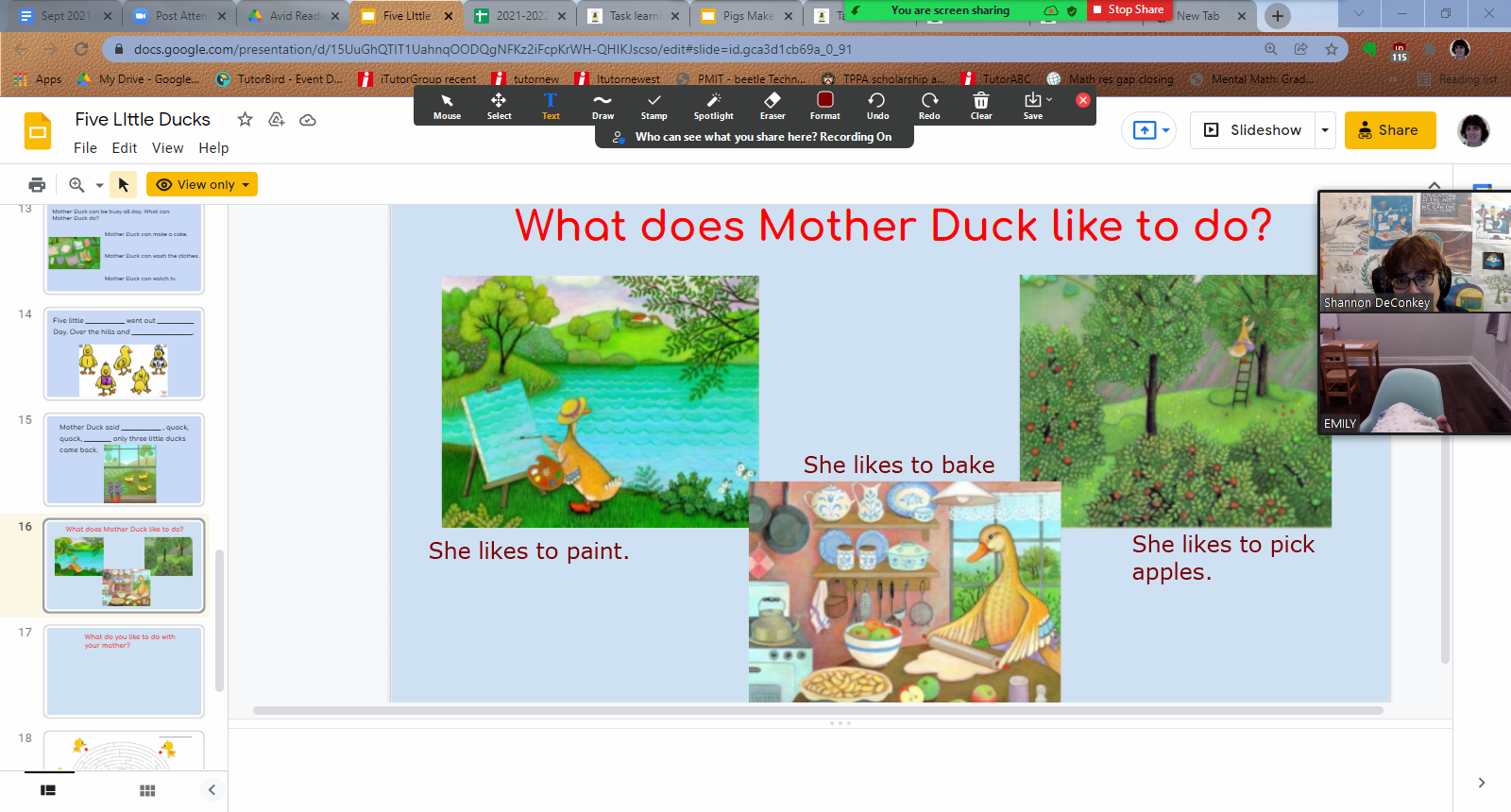The width and height of the screenshot is (1511, 812).
Task: Reload the page
Action: (x=81, y=49)
